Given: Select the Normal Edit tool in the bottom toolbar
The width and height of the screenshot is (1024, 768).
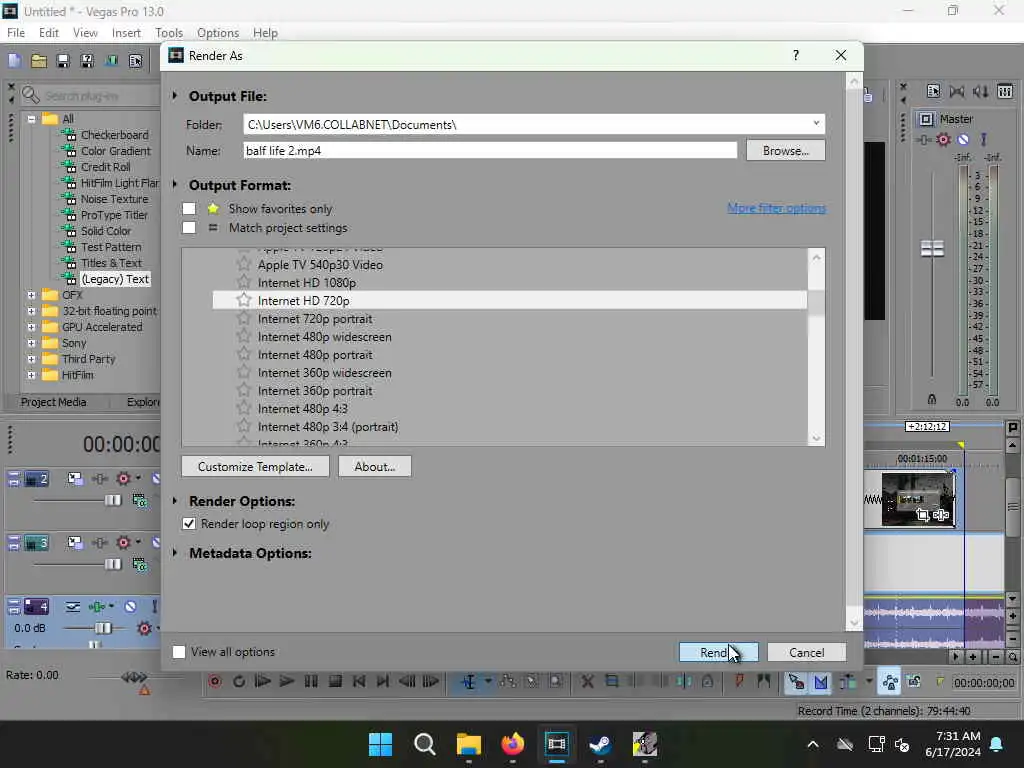Looking at the screenshot, I should pos(469,682).
